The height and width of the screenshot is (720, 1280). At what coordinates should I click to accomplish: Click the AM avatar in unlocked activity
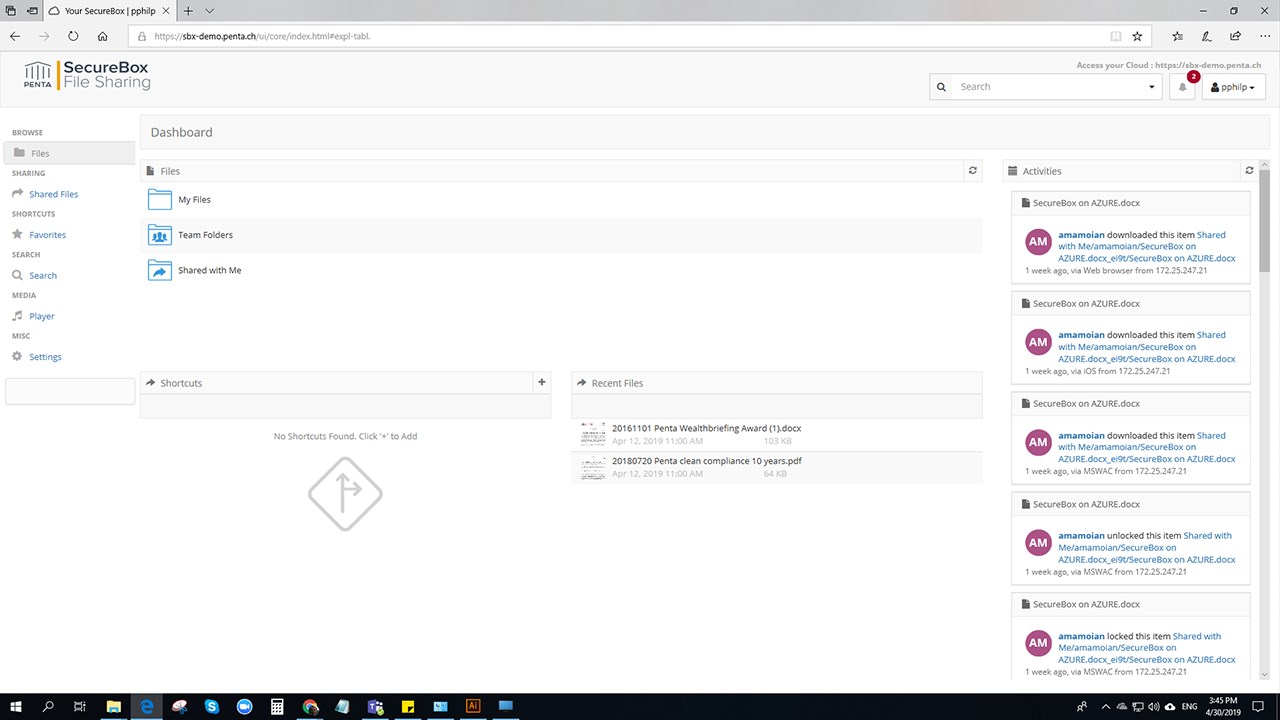(1038, 543)
